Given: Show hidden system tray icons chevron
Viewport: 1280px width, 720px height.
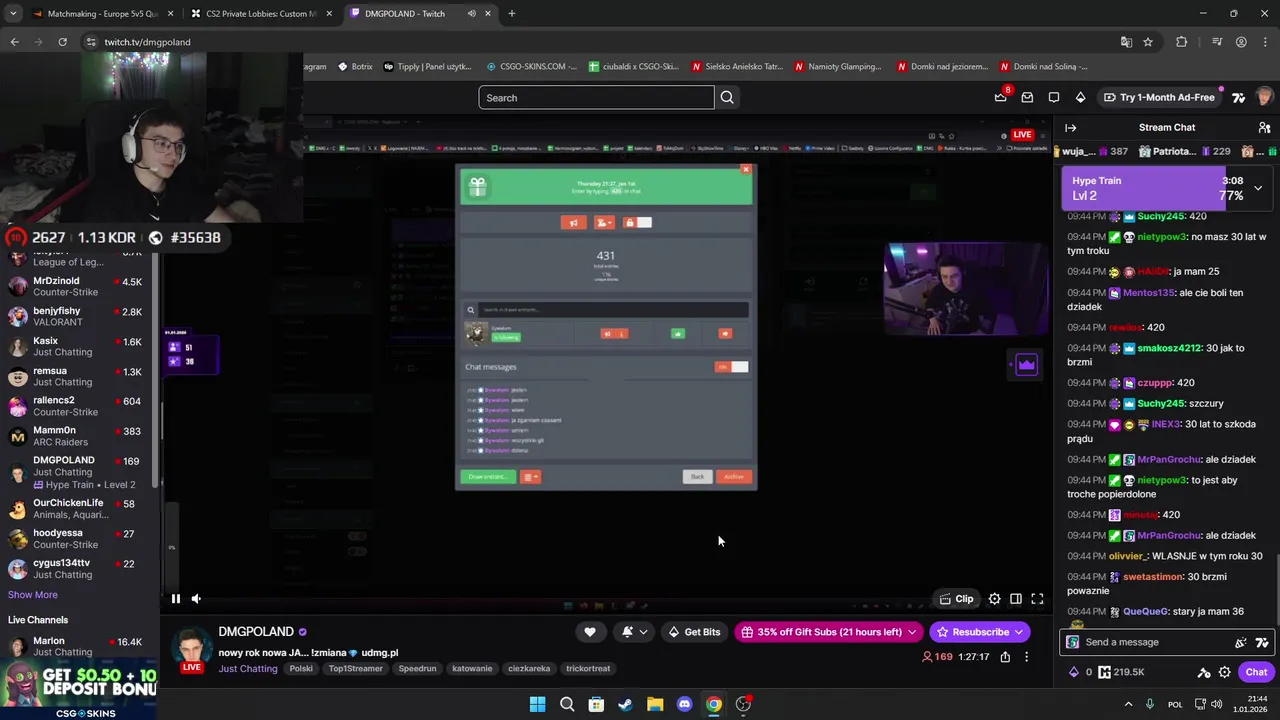Looking at the screenshot, I should click(x=1129, y=704).
